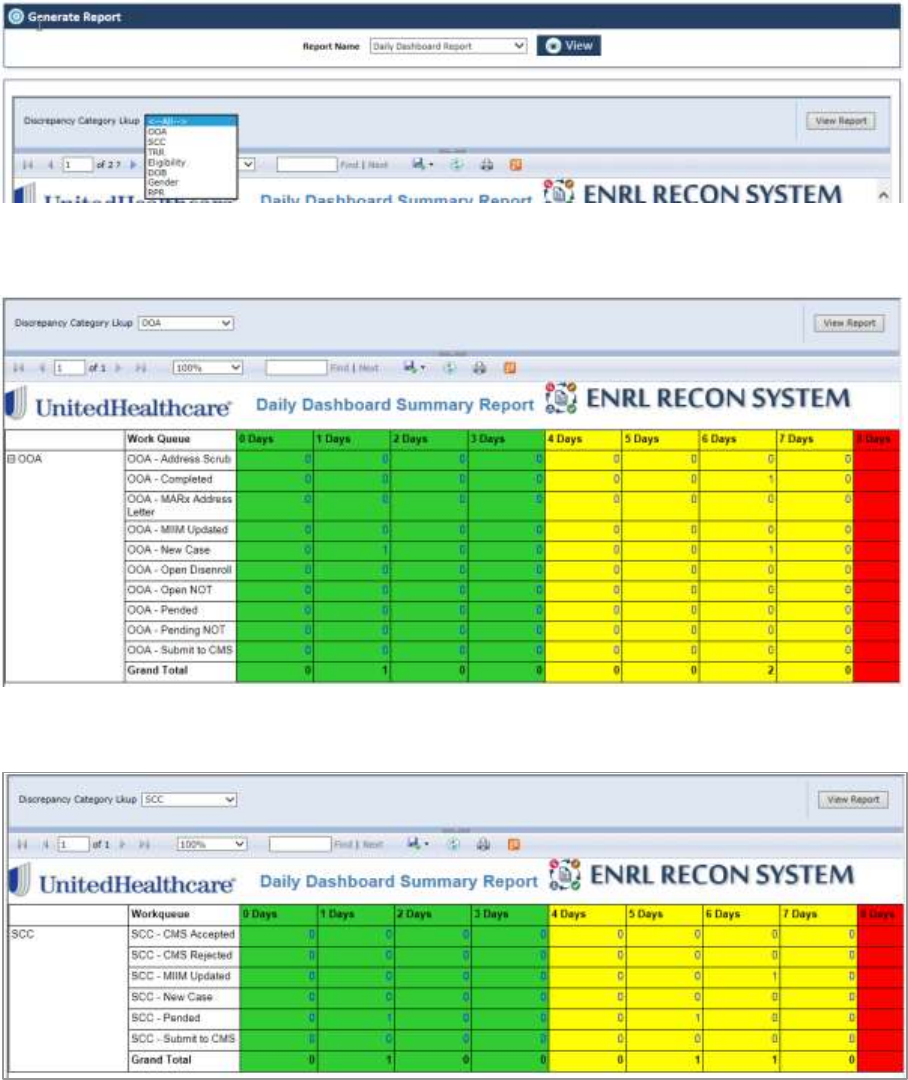This screenshot has height=1080, width=908.
Task: Collapse the OOA group row in the table
Action: [10, 459]
